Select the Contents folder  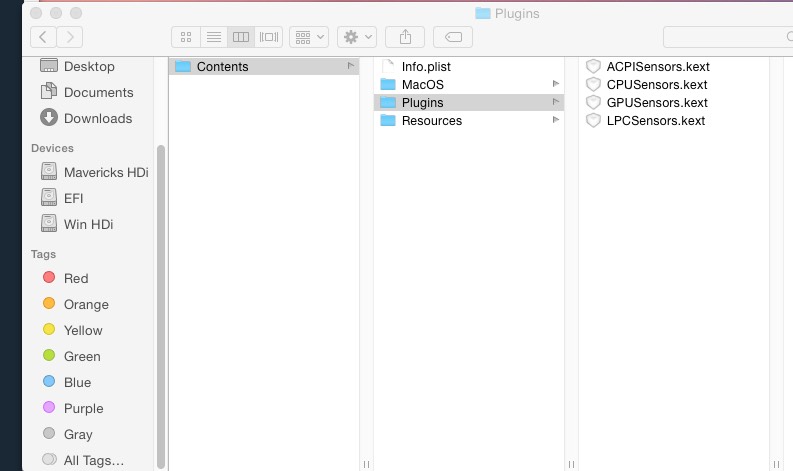tap(263, 66)
